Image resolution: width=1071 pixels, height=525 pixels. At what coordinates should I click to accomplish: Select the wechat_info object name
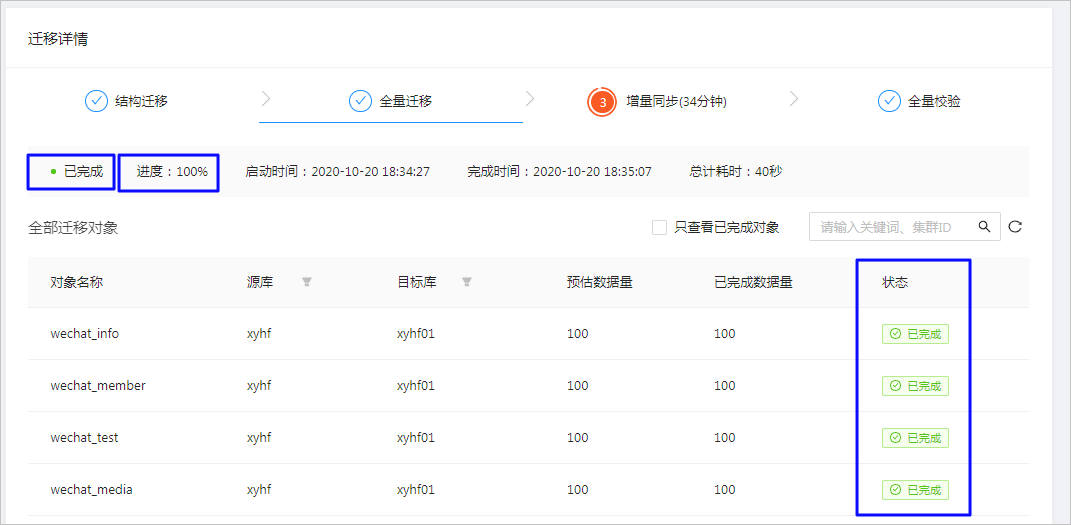85,334
